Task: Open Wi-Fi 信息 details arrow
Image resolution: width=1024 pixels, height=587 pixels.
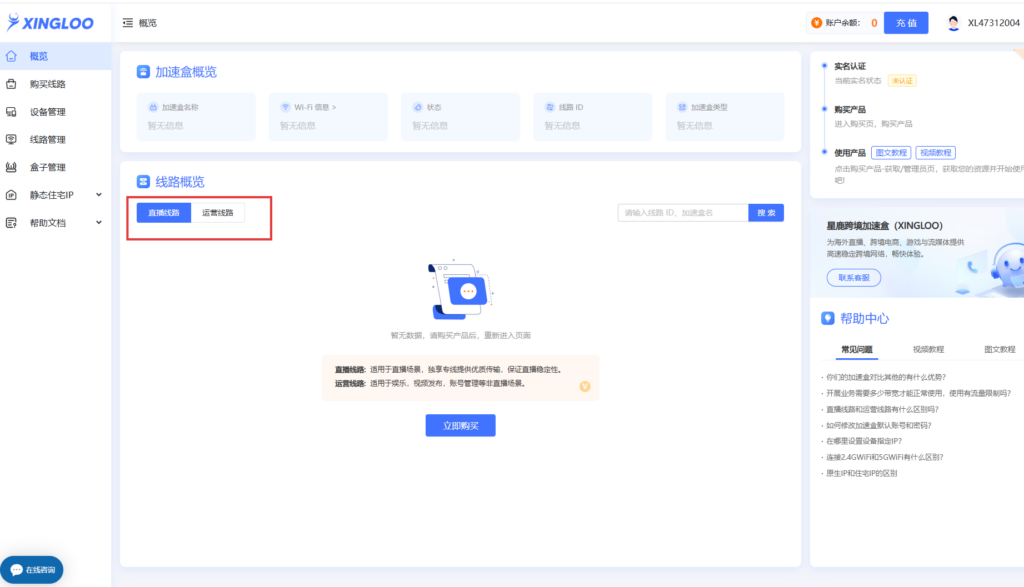Action: 334,107
